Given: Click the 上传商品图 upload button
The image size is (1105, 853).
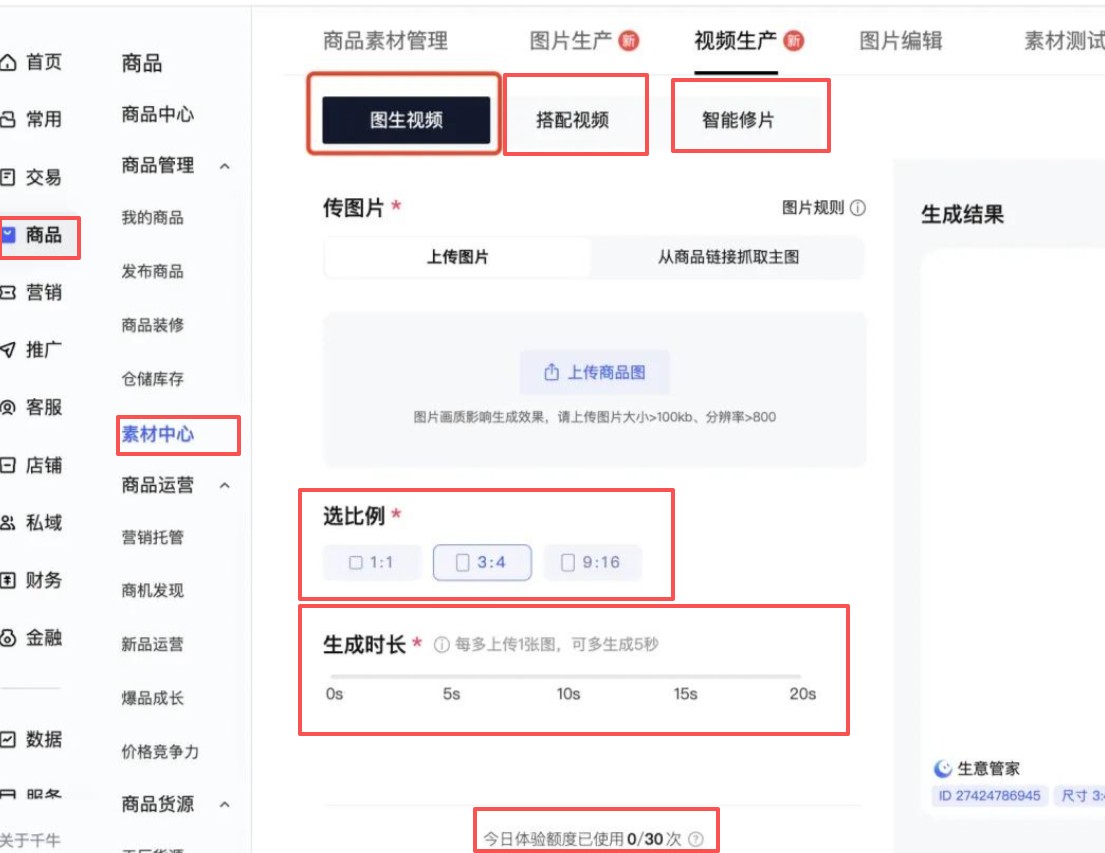Looking at the screenshot, I should 594,372.
